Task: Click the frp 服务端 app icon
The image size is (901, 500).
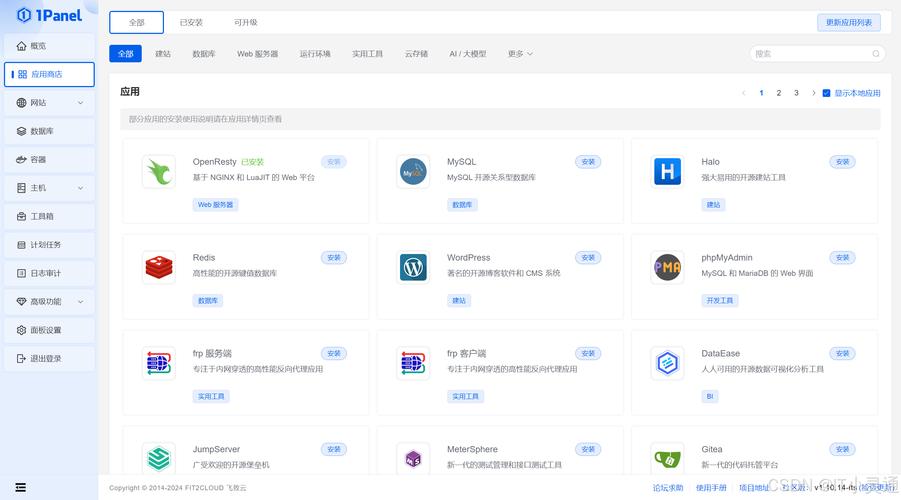Action: 159,363
